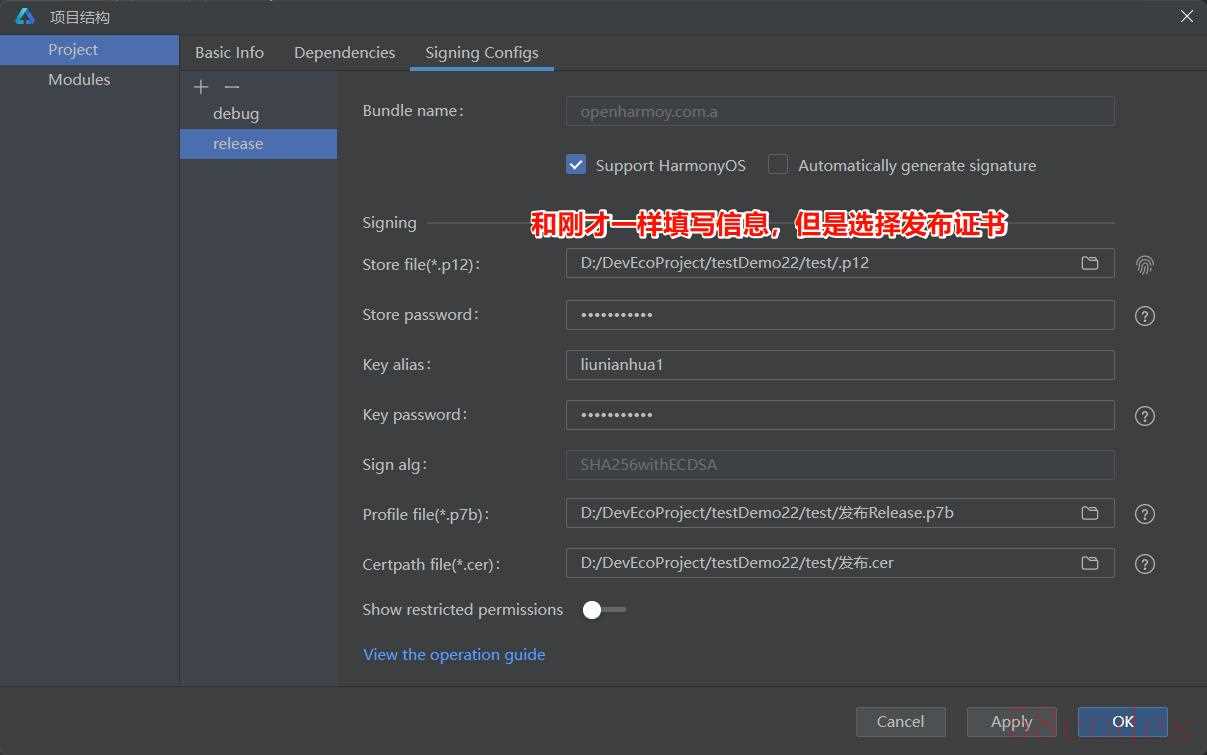Click the Profile file(*.p7b) label
Viewport: 1207px width, 755px height.
pos(426,515)
